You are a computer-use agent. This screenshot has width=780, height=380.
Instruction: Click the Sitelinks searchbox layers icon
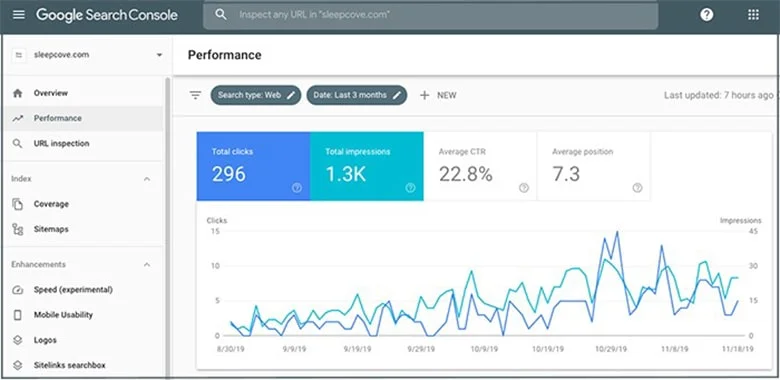click(x=18, y=366)
